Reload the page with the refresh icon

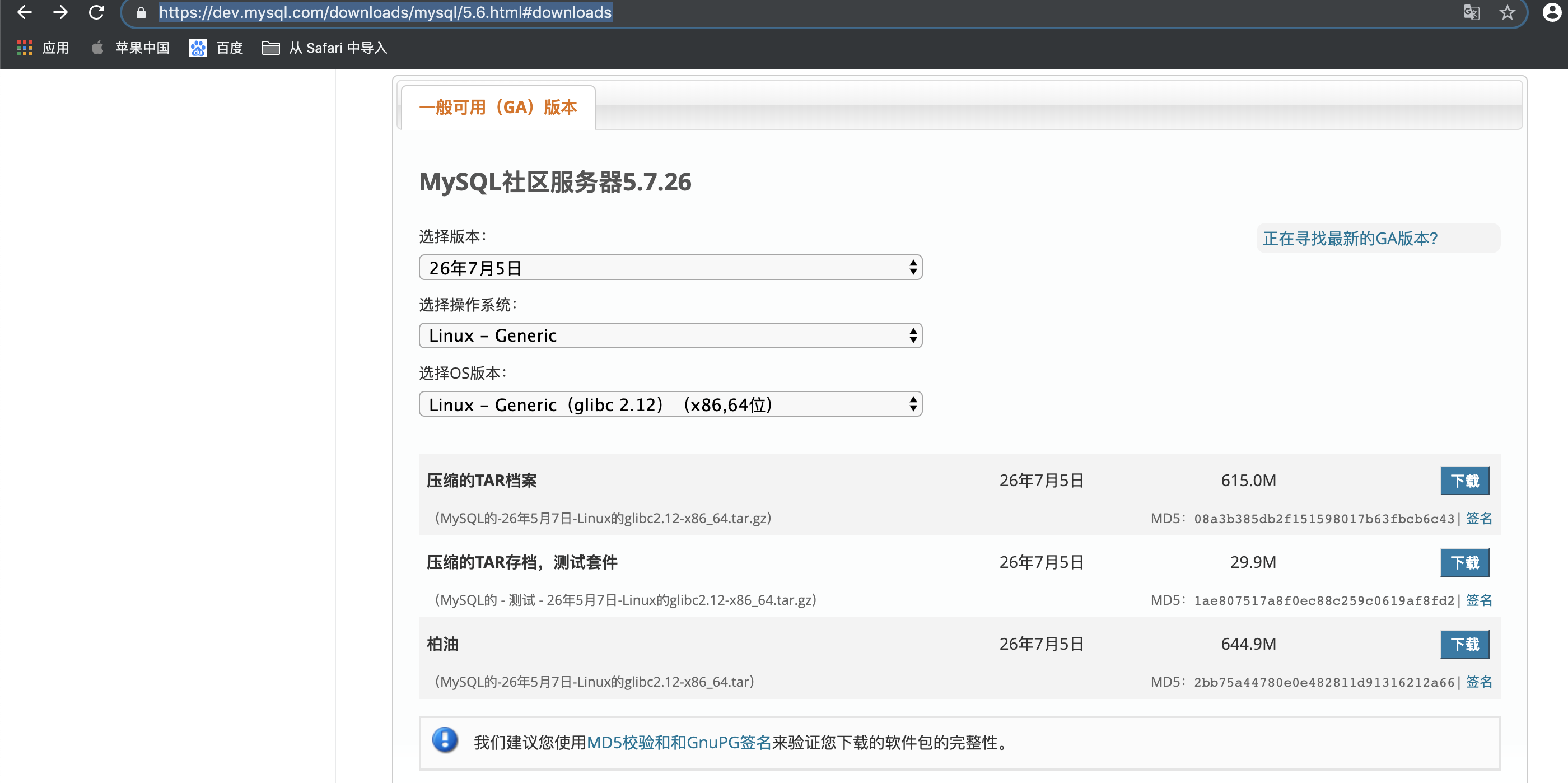coord(96,12)
